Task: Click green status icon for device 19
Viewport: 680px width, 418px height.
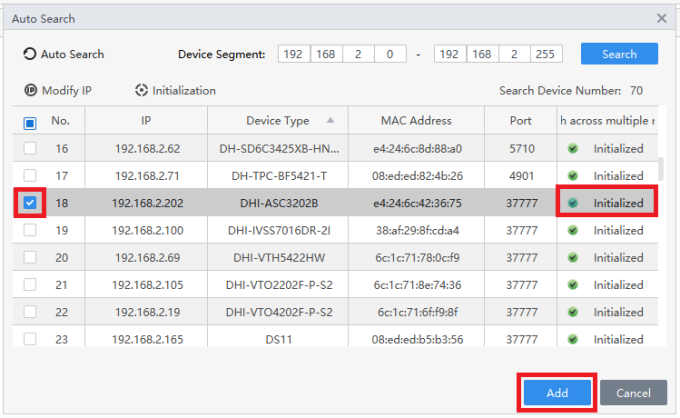Action: coord(572,230)
